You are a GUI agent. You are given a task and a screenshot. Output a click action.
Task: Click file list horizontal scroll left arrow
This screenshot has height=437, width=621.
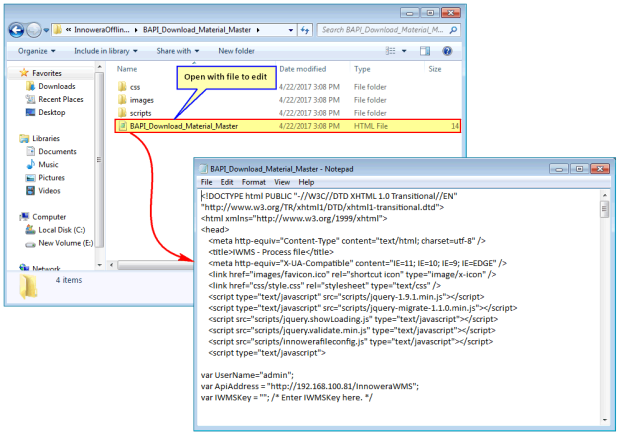(x=111, y=265)
